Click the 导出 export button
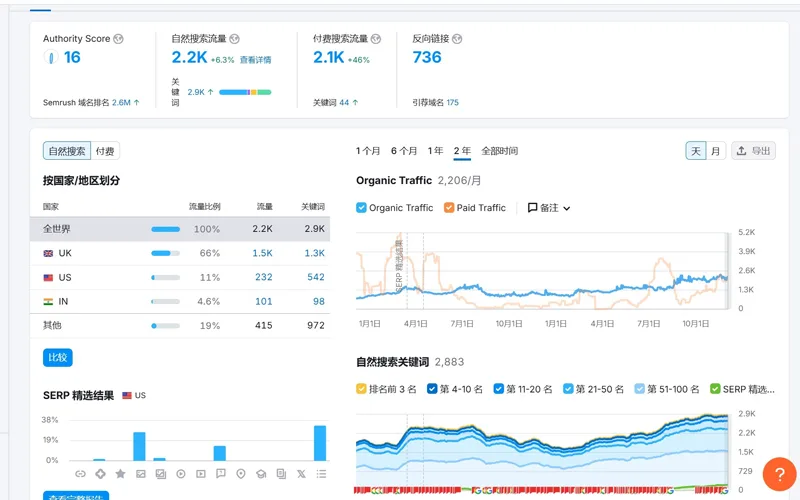Screen dimensions: 800x500 pyautogui.click(x=753, y=151)
